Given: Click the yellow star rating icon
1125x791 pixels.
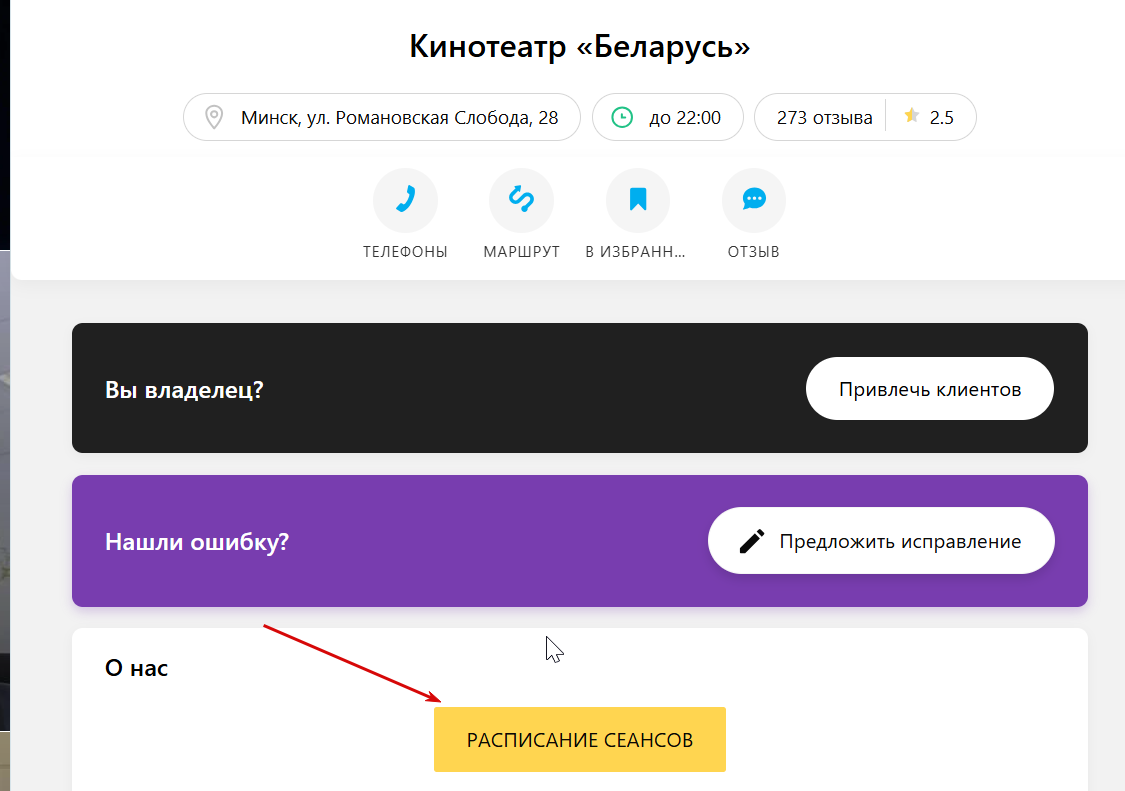Looking at the screenshot, I should coord(911,116).
